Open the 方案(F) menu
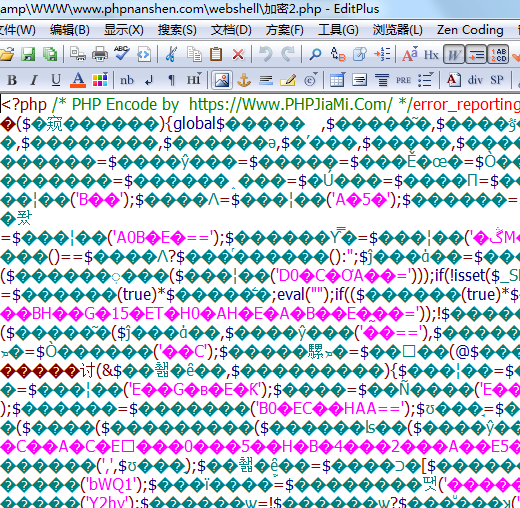Viewport: 520px width, 508px height. (x=284, y=30)
